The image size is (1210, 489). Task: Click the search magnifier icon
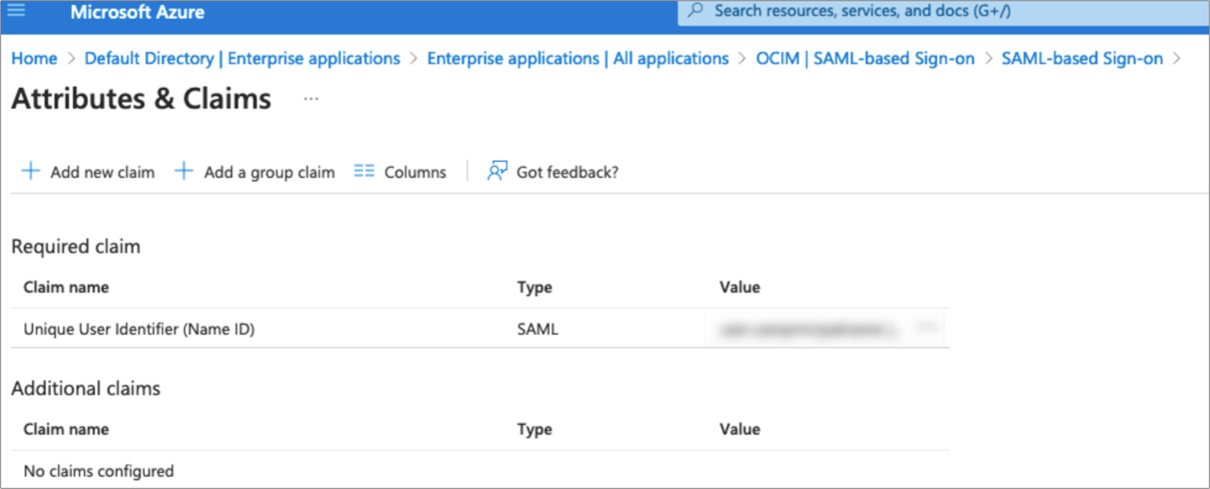click(x=695, y=11)
